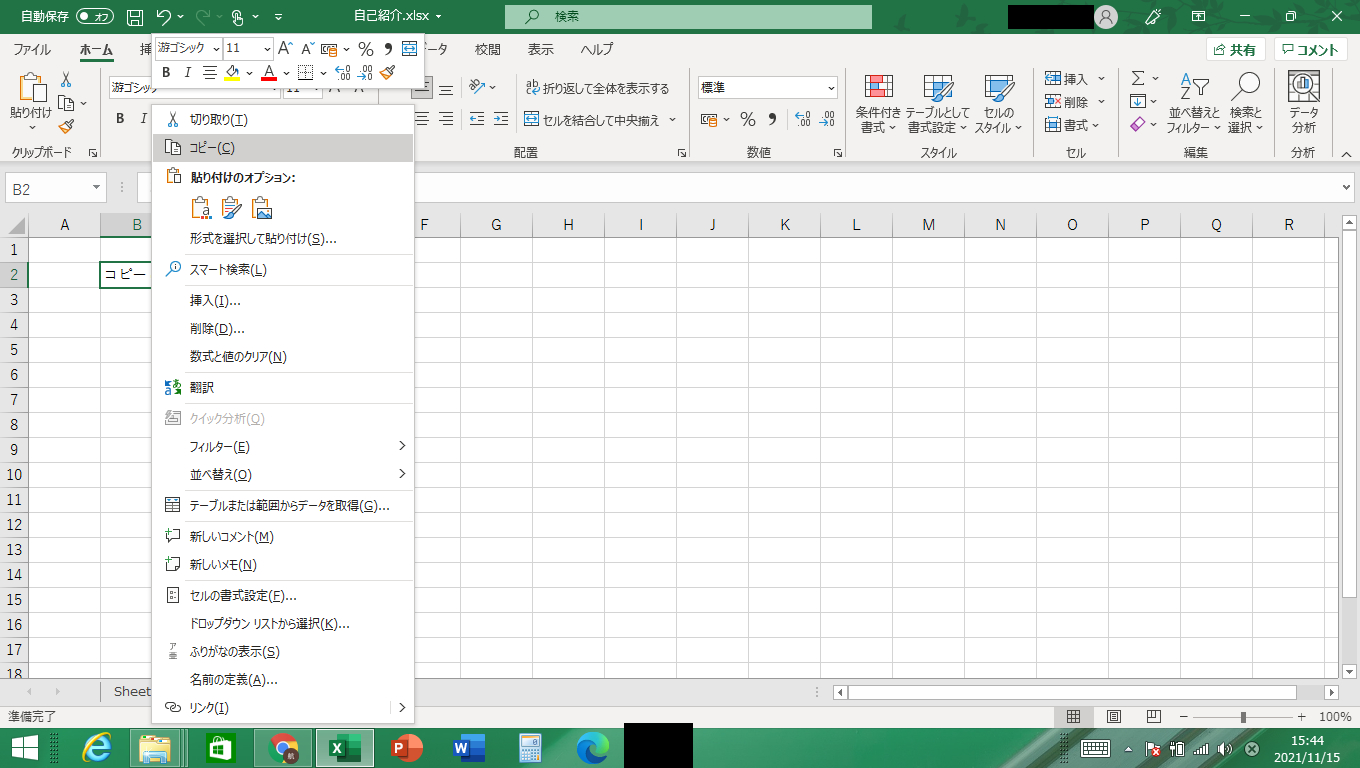Toggle bold in the ribbon font group

[119, 119]
